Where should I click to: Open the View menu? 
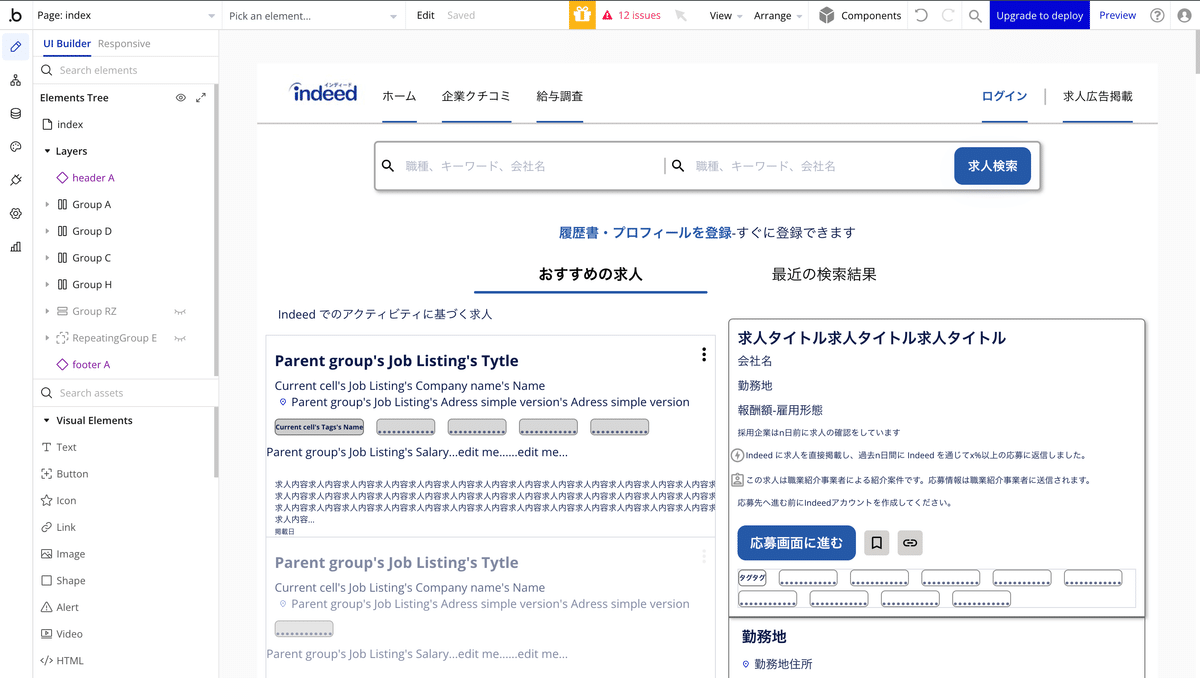[x=726, y=16]
